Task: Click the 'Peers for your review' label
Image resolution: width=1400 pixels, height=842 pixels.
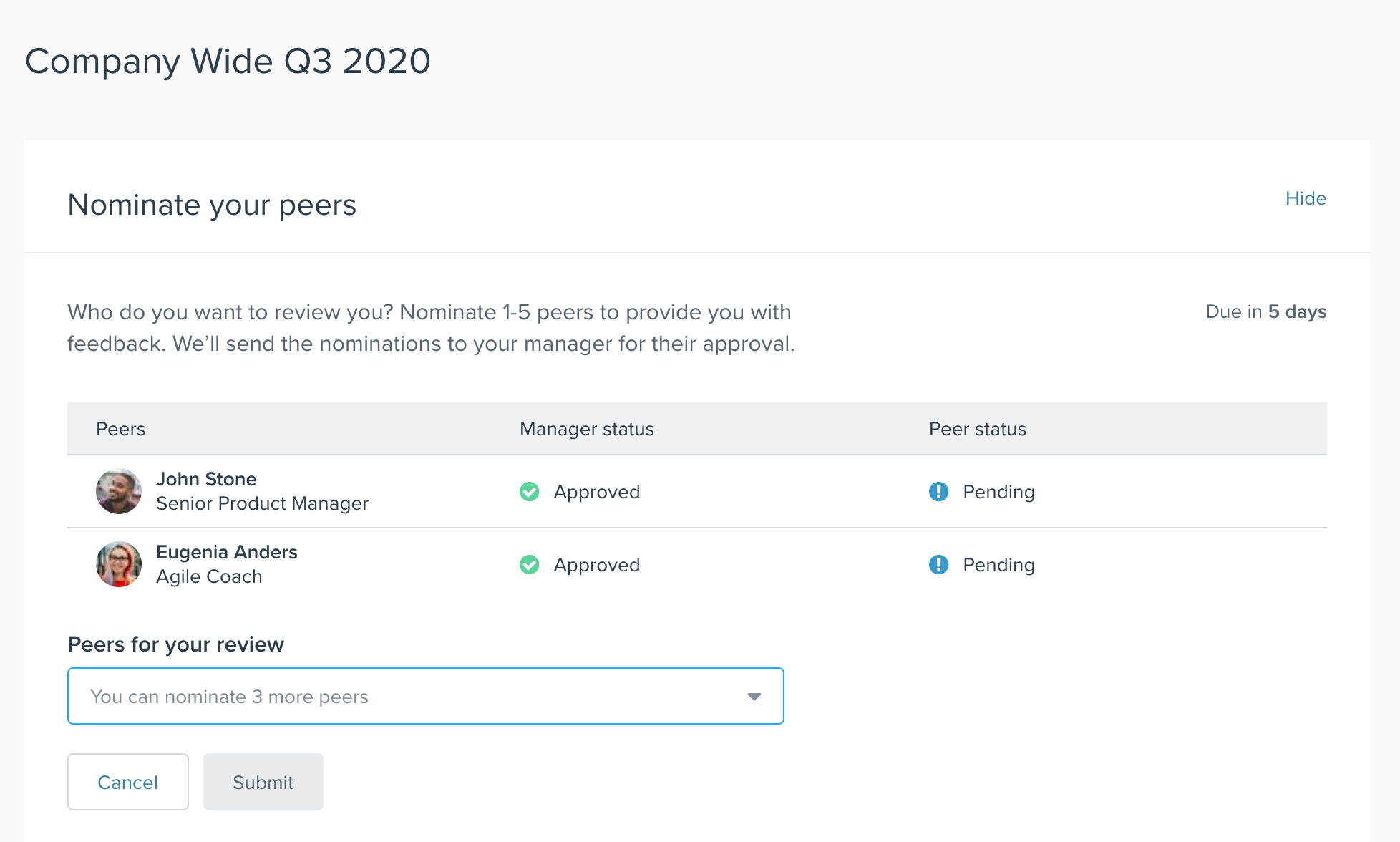Action: tap(175, 644)
